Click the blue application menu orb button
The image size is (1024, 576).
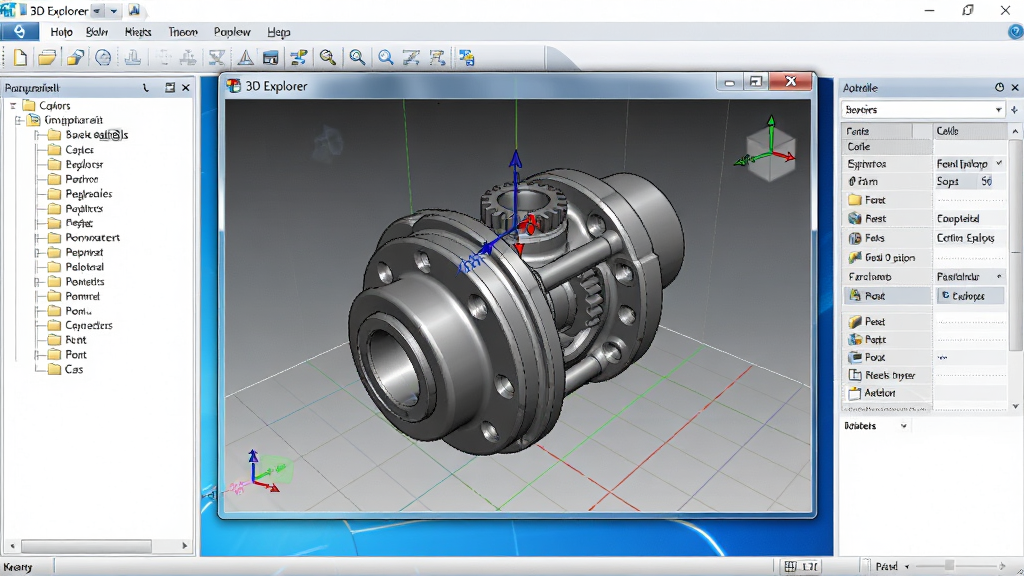point(20,31)
